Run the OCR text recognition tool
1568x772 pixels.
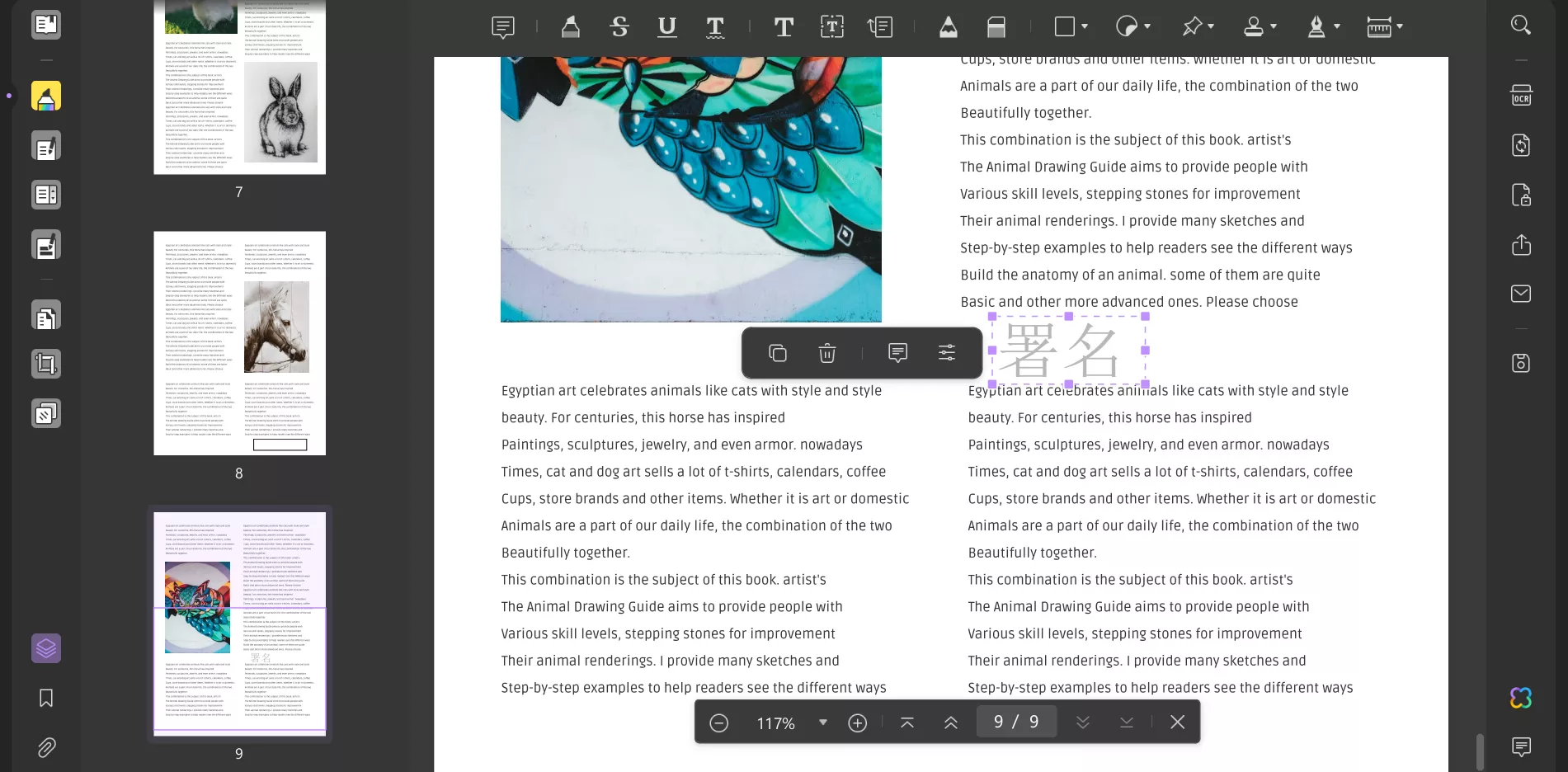1521,95
